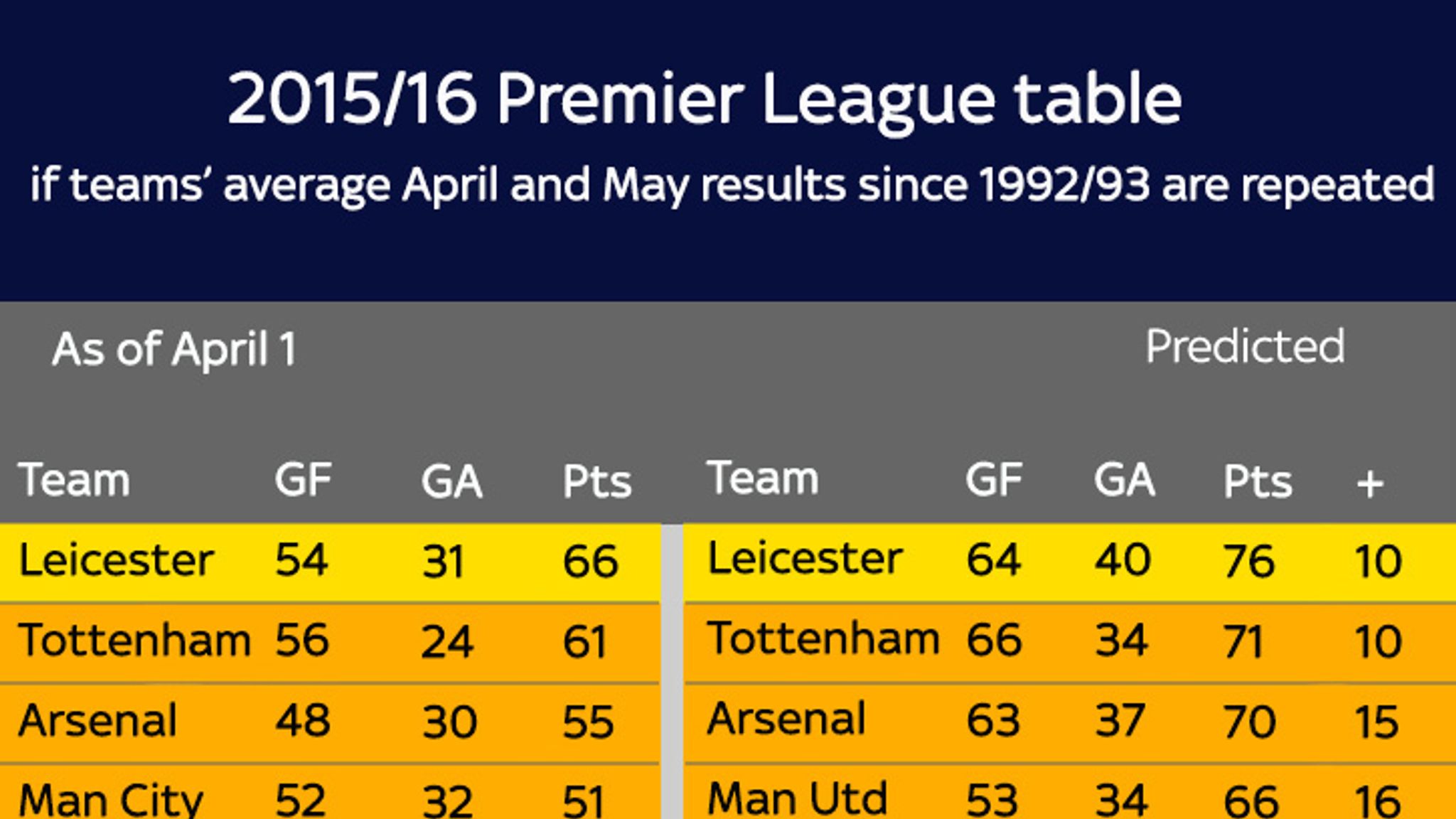Select Leicester in the April 1 table
Screen dimensions: 1456x819
116,560
